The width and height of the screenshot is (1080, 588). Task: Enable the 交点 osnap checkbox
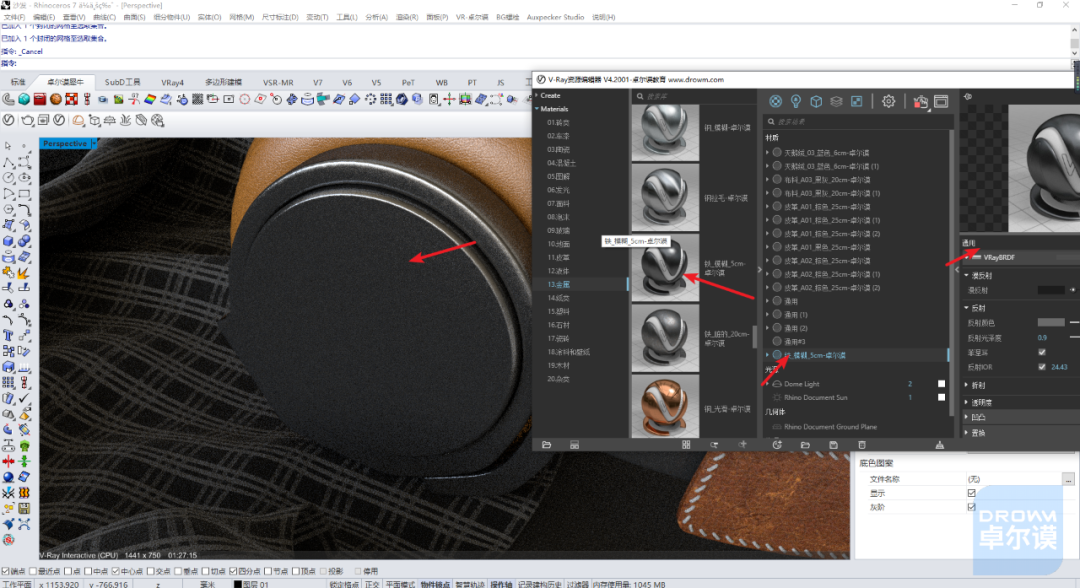click(x=150, y=571)
